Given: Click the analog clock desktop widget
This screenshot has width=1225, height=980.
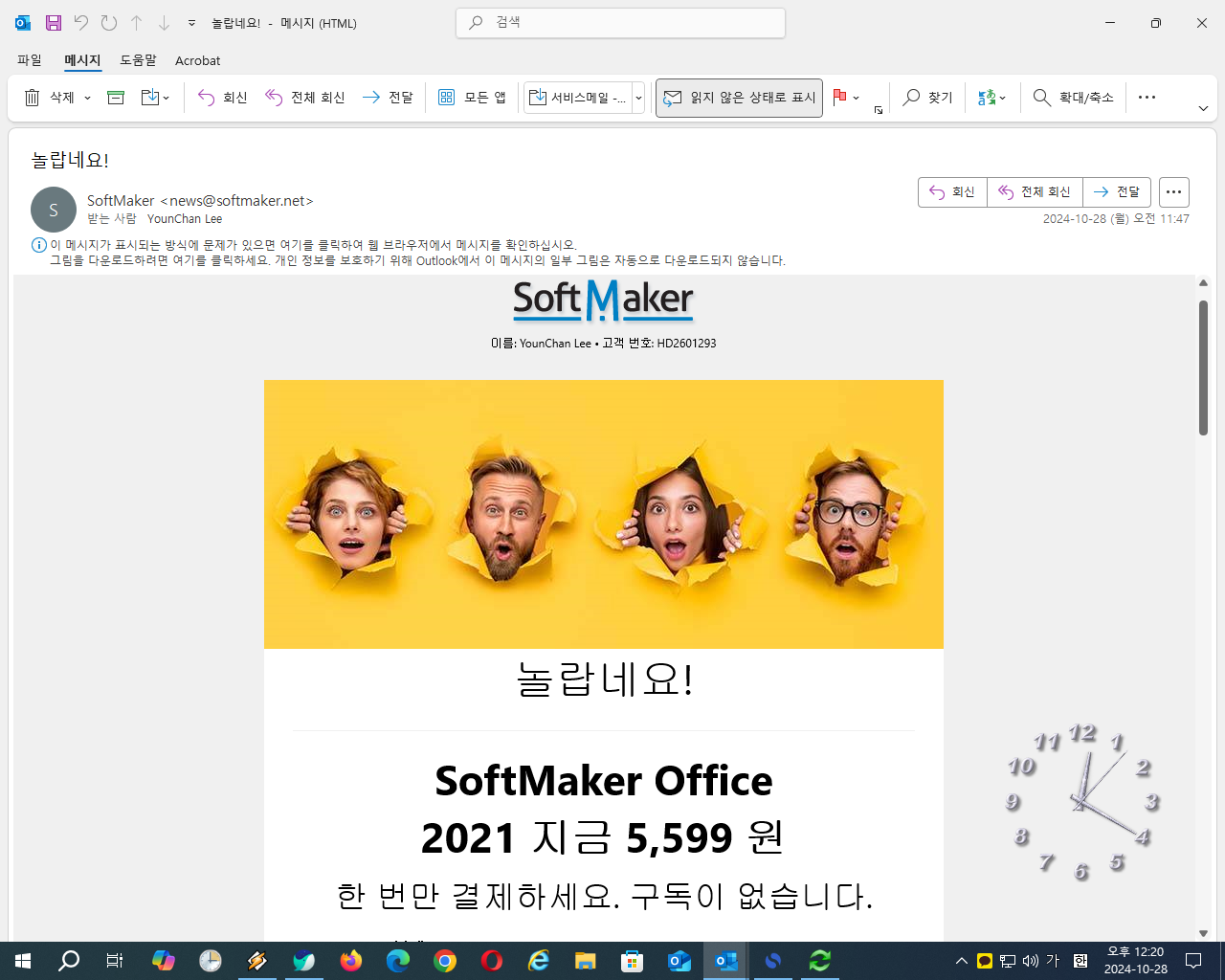Looking at the screenshot, I should point(1081,801).
